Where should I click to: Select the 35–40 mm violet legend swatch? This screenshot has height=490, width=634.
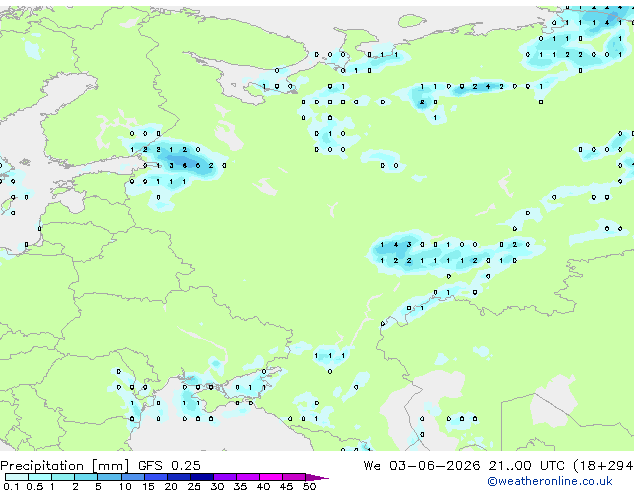click(x=247, y=477)
